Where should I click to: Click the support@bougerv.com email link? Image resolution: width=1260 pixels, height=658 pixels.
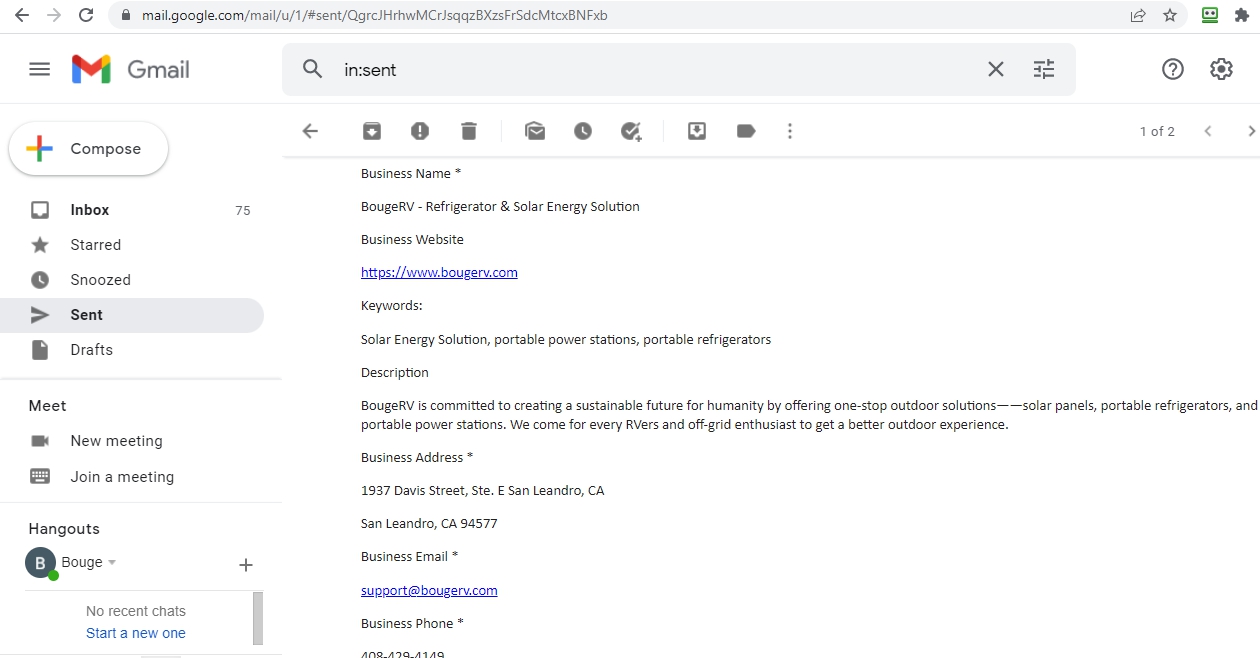(x=429, y=590)
